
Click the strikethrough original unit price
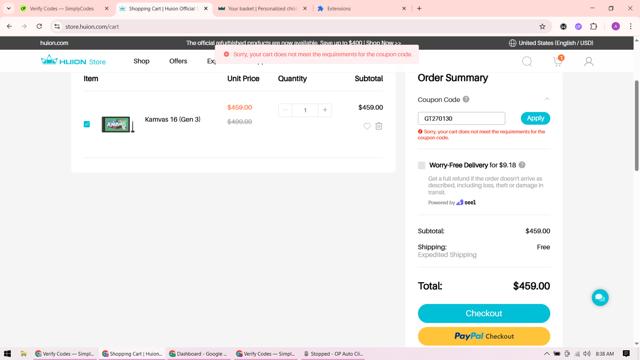[x=240, y=122]
